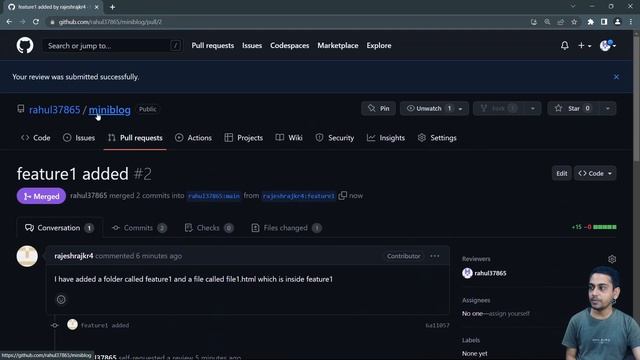Open the GitHub home logo

pos(25,45)
